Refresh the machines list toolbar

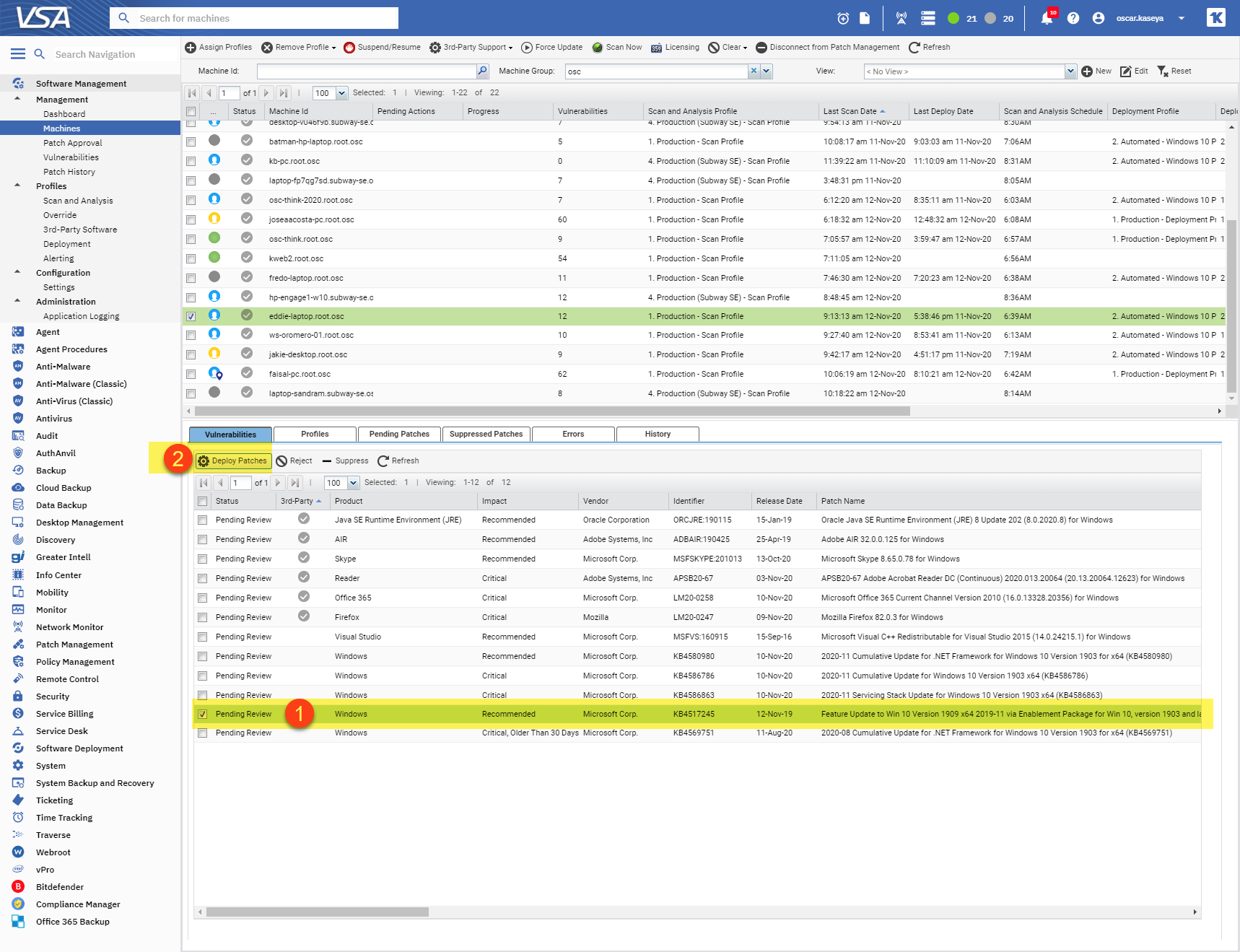930,48
